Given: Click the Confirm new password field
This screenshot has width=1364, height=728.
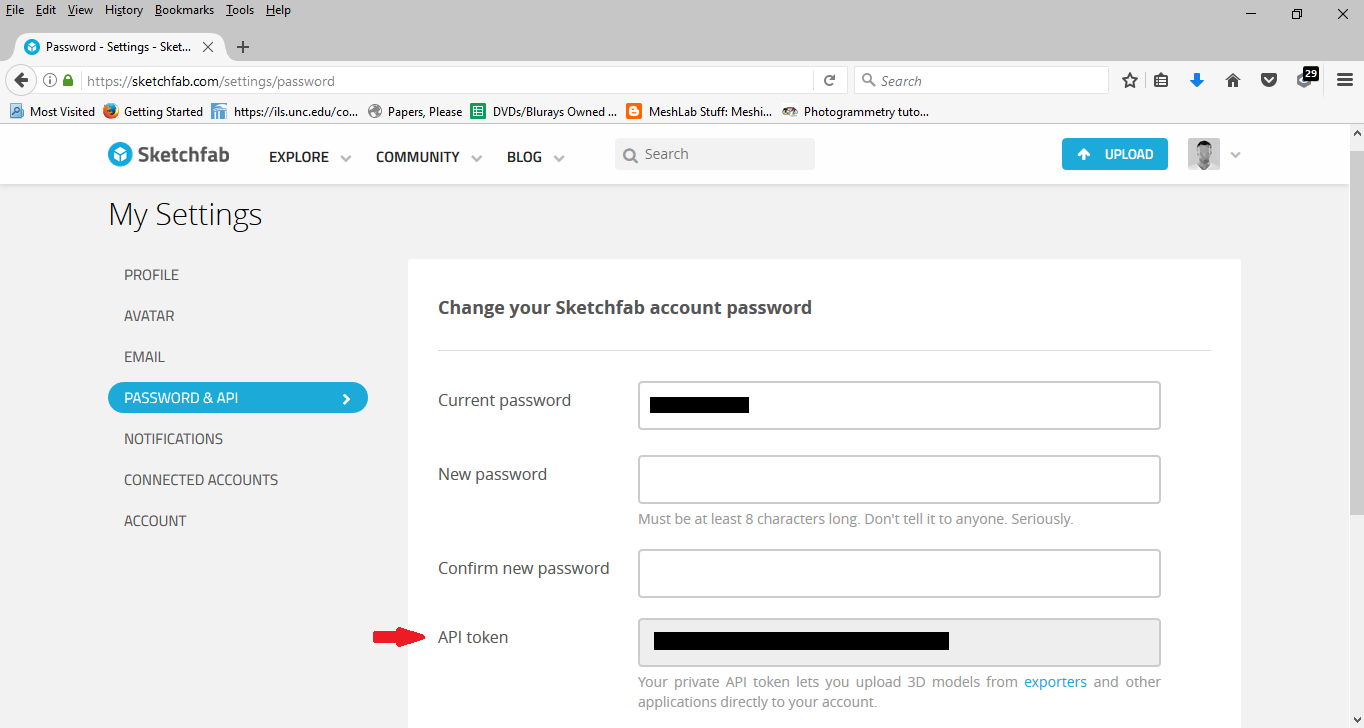Looking at the screenshot, I should pos(899,574).
